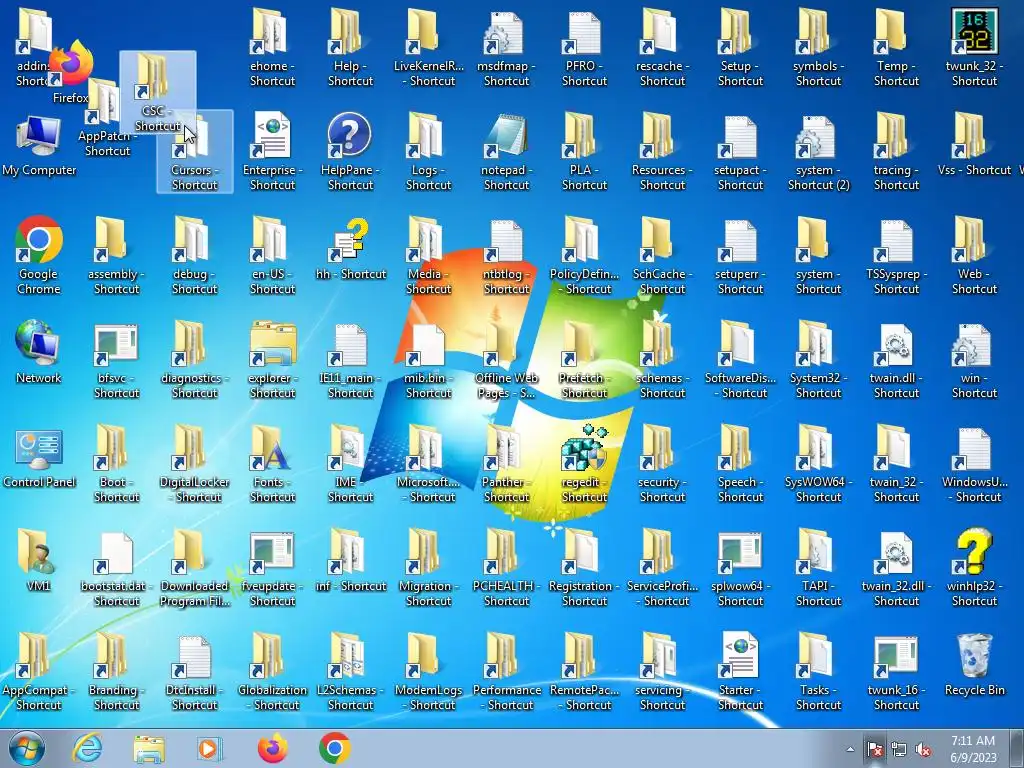Select the Tasks shortcut folder
This screenshot has height=768, width=1024.
point(818,671)
